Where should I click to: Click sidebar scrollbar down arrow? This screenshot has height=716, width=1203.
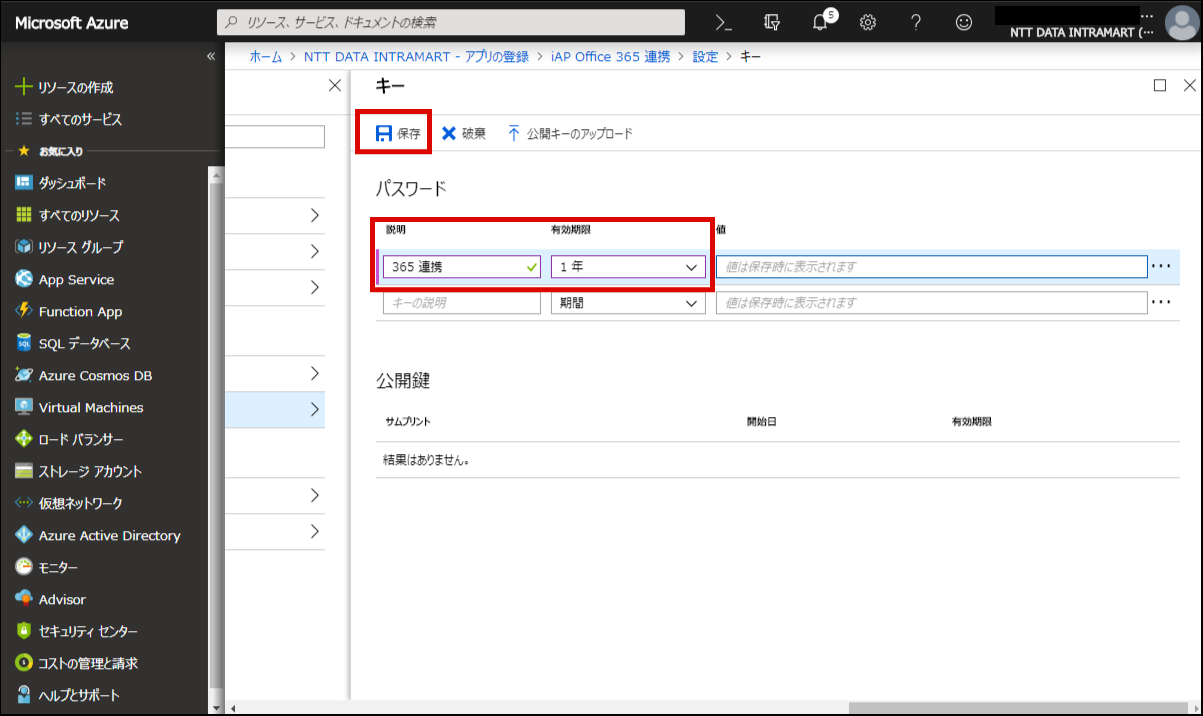(x=214, y=707)
